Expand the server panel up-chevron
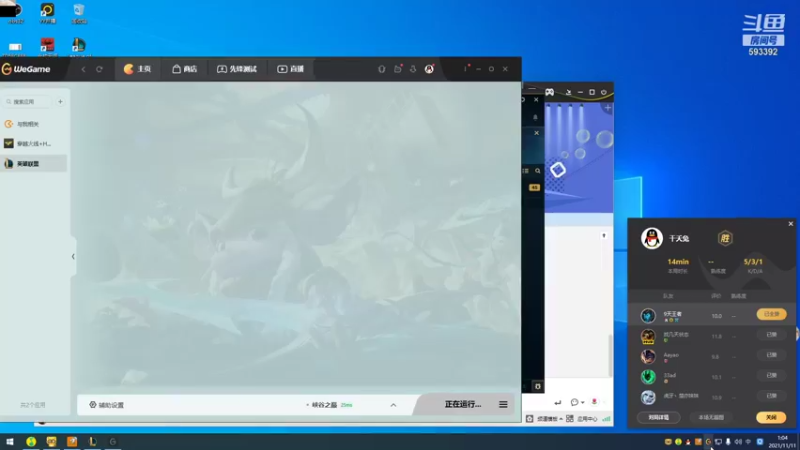Screen dimensions: 800x450 [393, 405]
